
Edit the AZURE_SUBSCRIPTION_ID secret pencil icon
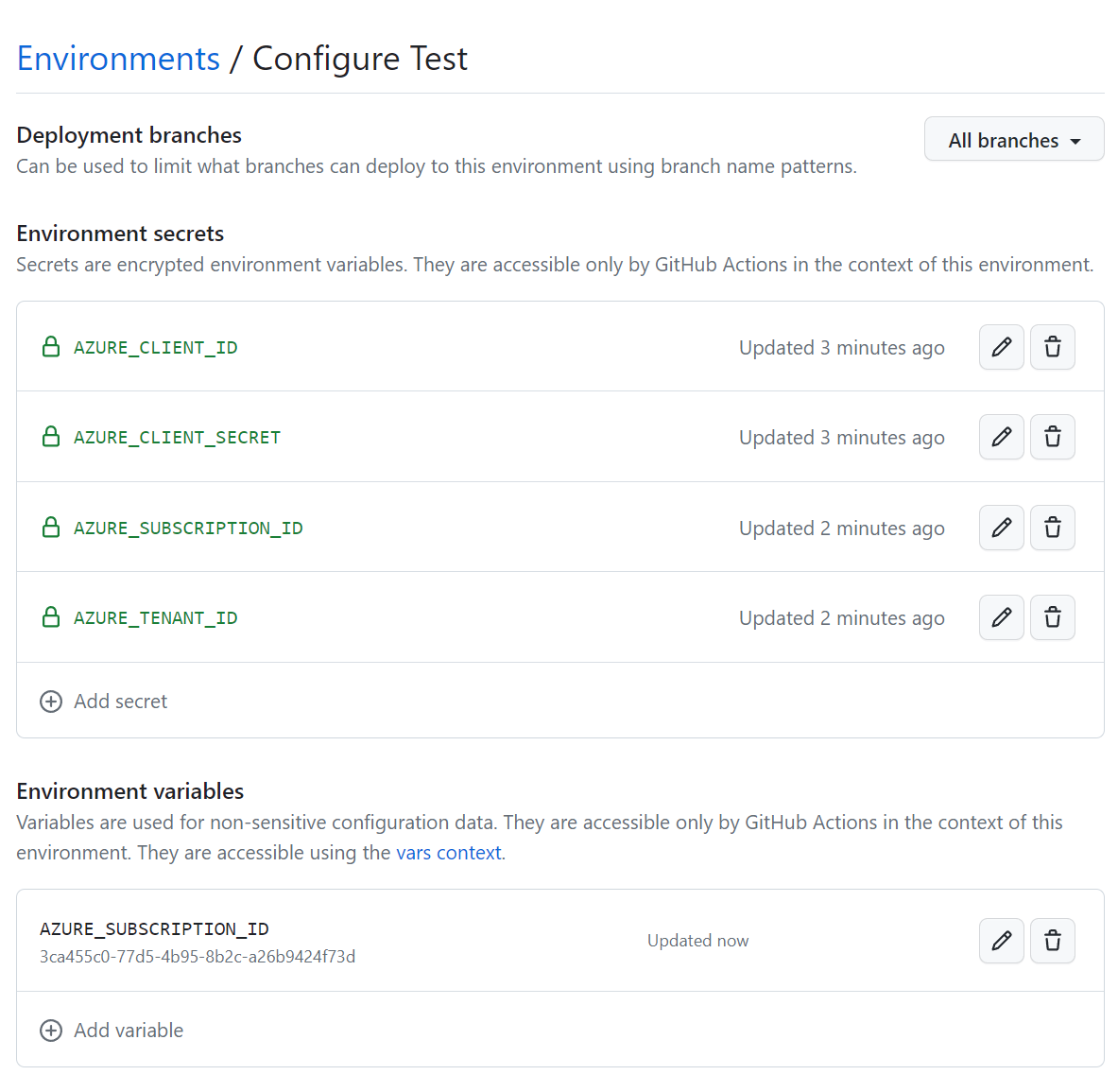pyautogui.click(x=1001, y=528)
